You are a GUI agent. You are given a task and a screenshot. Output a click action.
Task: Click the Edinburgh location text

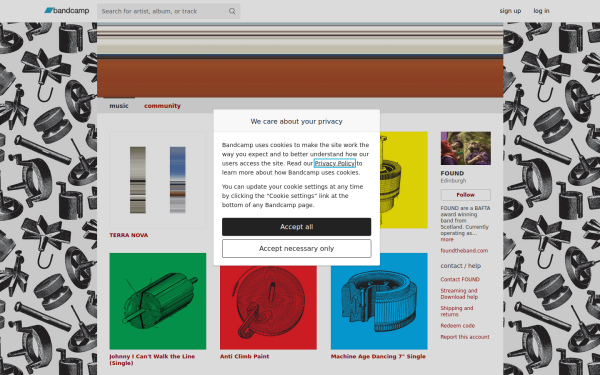453,181
